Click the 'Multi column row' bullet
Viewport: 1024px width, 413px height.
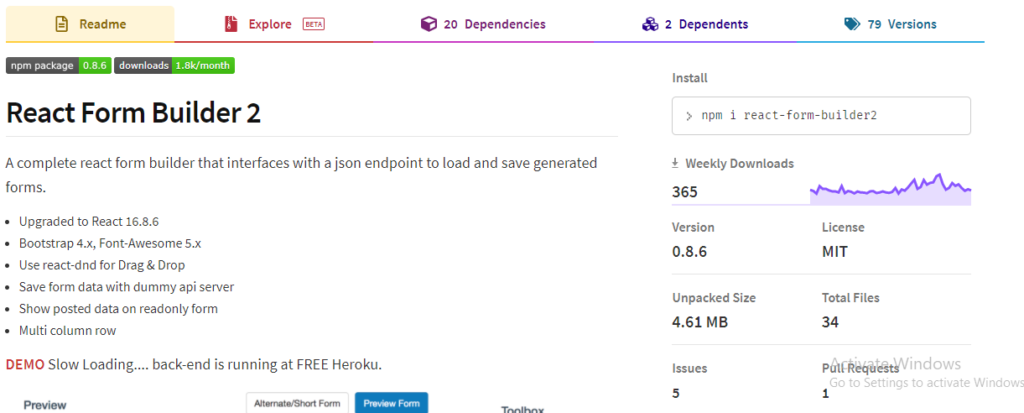tap(67, 331)
